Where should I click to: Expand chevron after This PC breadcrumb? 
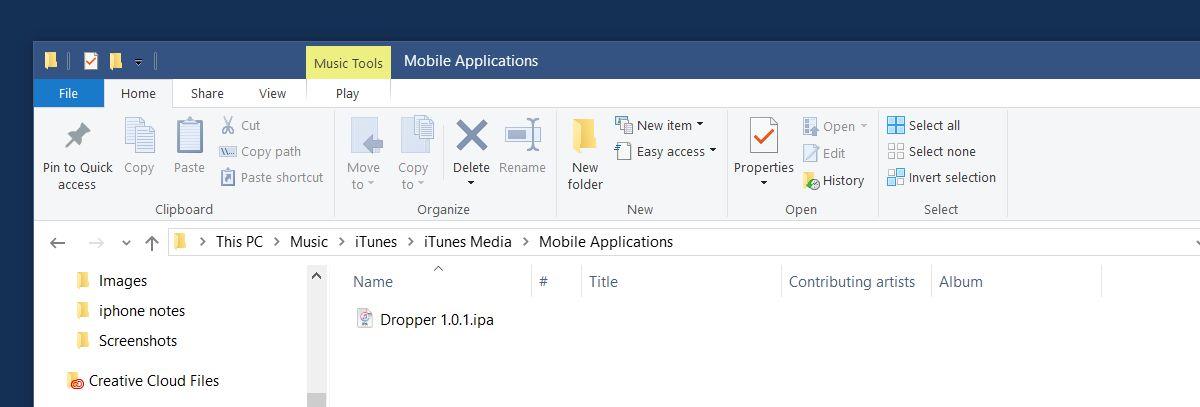pyautogui.click(x=277, y=242)
